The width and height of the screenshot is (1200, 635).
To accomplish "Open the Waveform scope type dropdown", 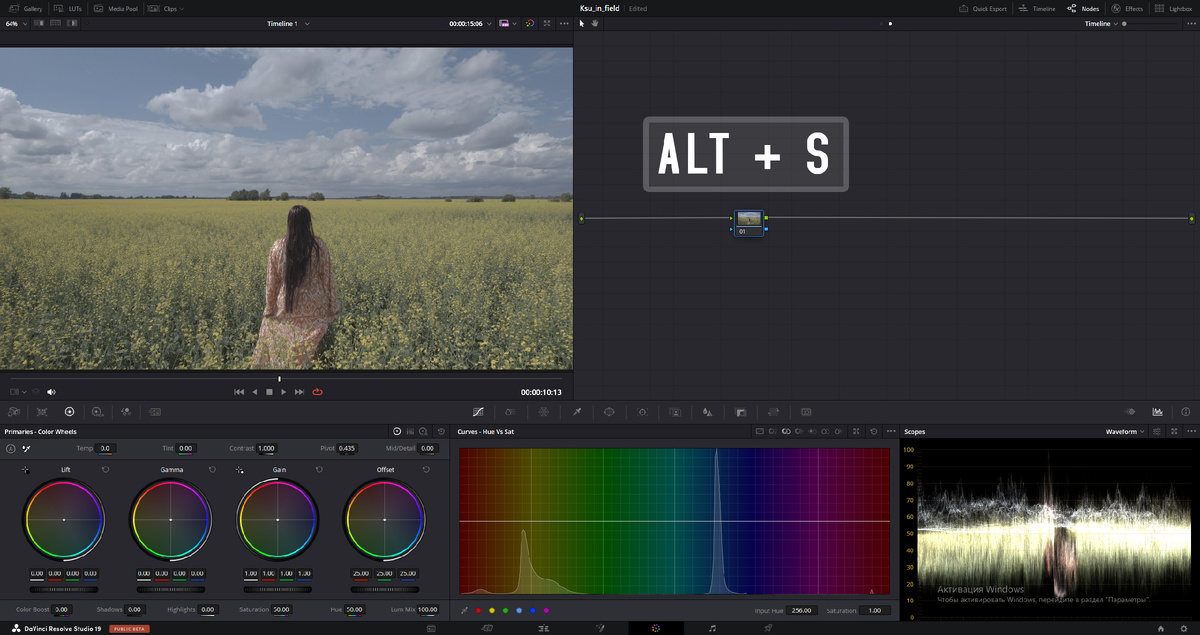I will 1126,431.
